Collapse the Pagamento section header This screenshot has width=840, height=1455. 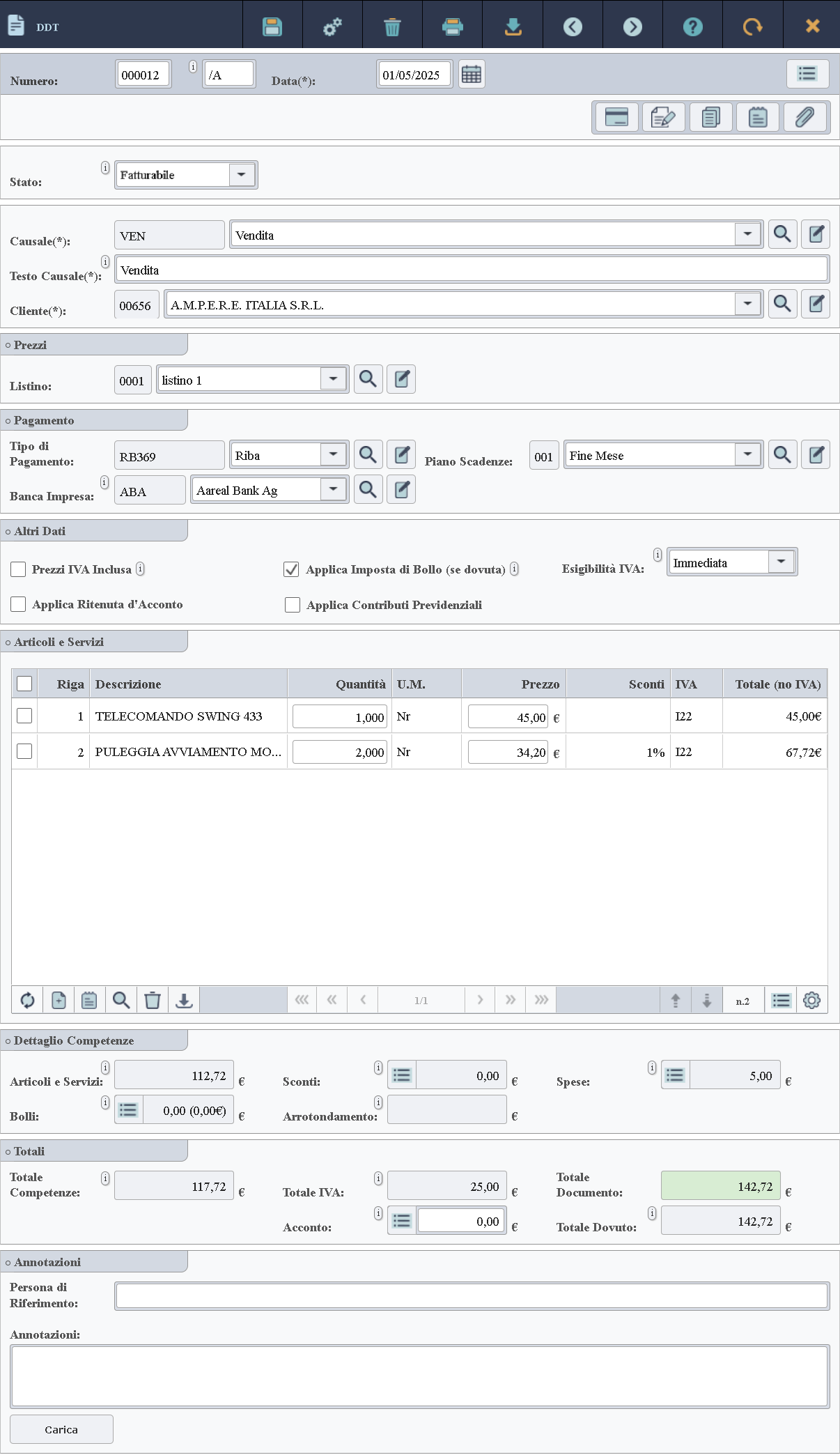(94, 420)
